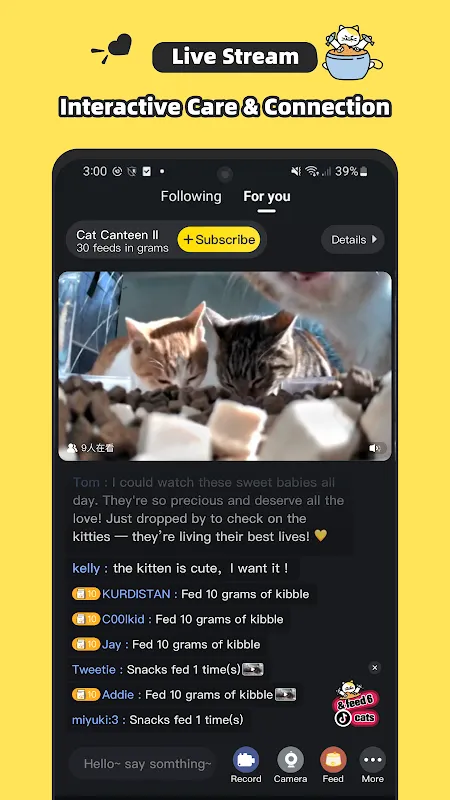Close the feed 6 cats promo sticker
Screen dimensions: 450x800
tap(375, 667)
